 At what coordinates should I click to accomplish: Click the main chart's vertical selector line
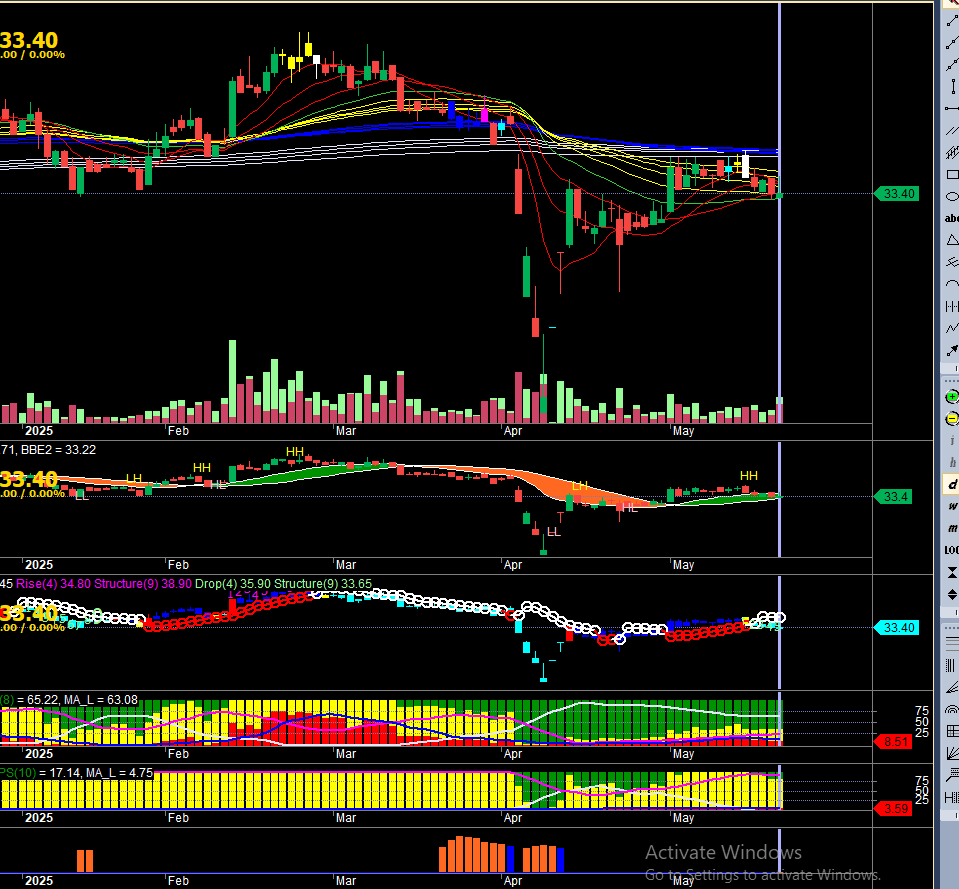[x=780, y=214]
